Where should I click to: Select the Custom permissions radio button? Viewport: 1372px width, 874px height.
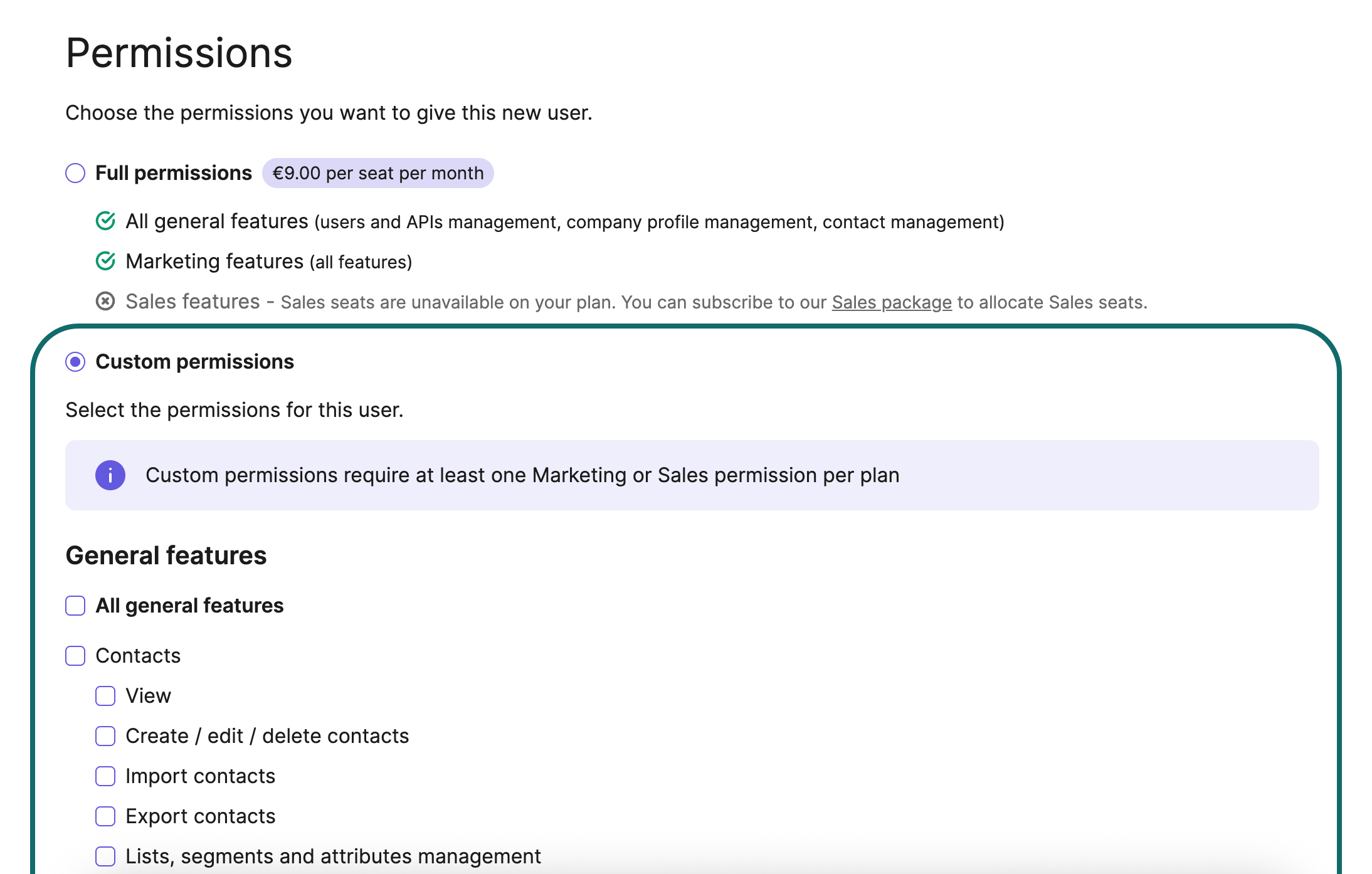click(75, 361)
